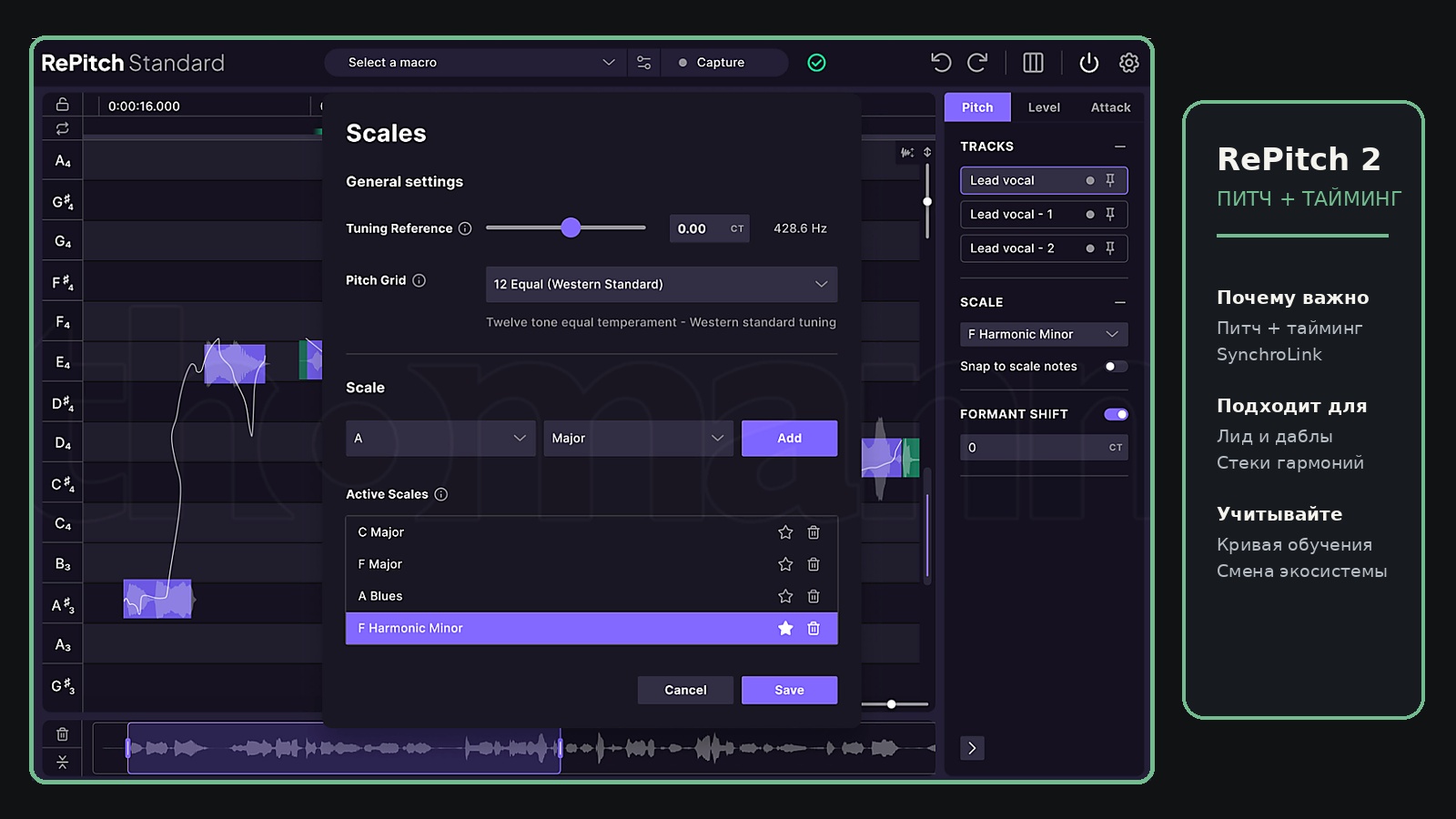Favorite the F Major scale star
1456x819 pixels.
pyautogui.click(x=785, y=564)
